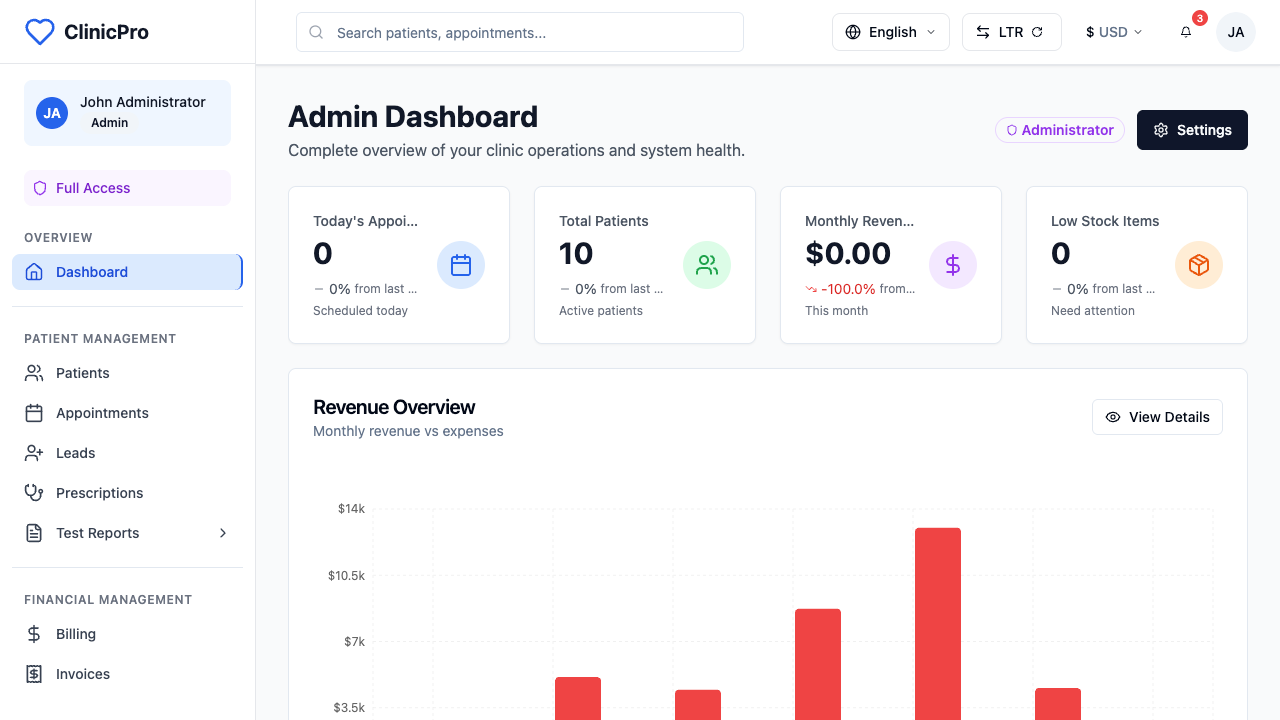
Task: Go to Appointments in the sidebar
Action: 127,413
